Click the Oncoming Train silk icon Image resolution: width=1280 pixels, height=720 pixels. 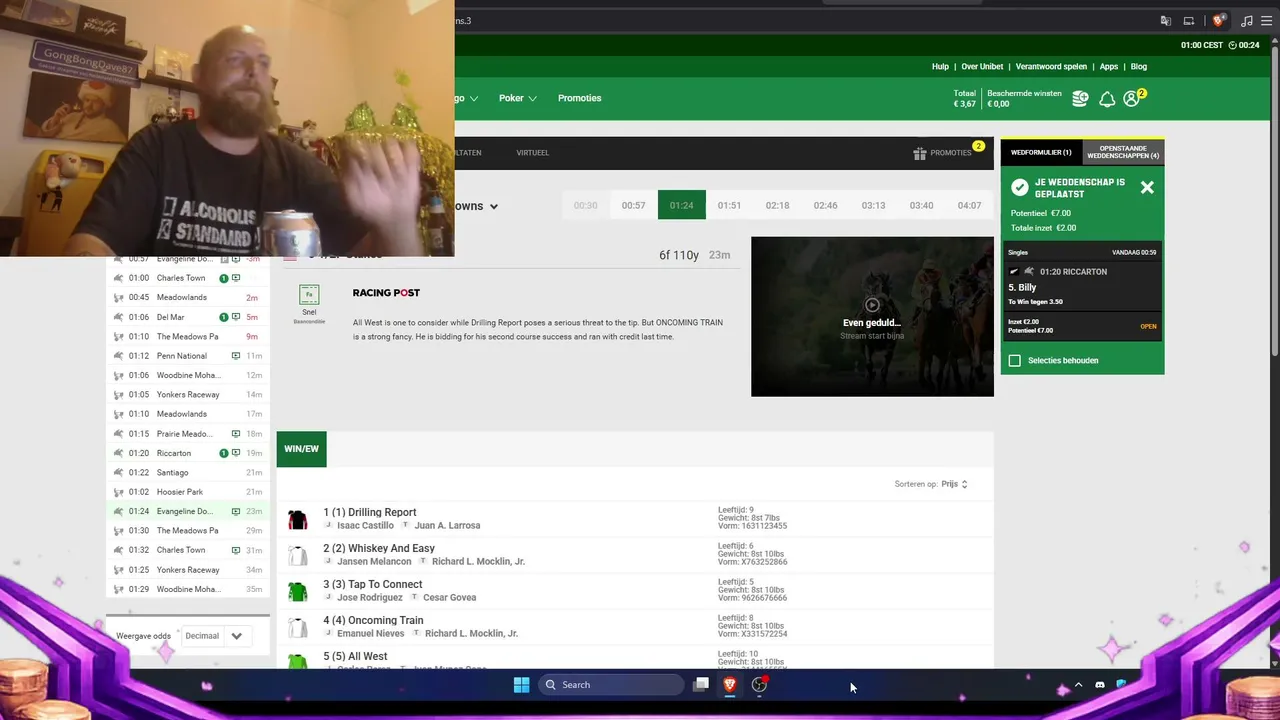pos(297,627)
